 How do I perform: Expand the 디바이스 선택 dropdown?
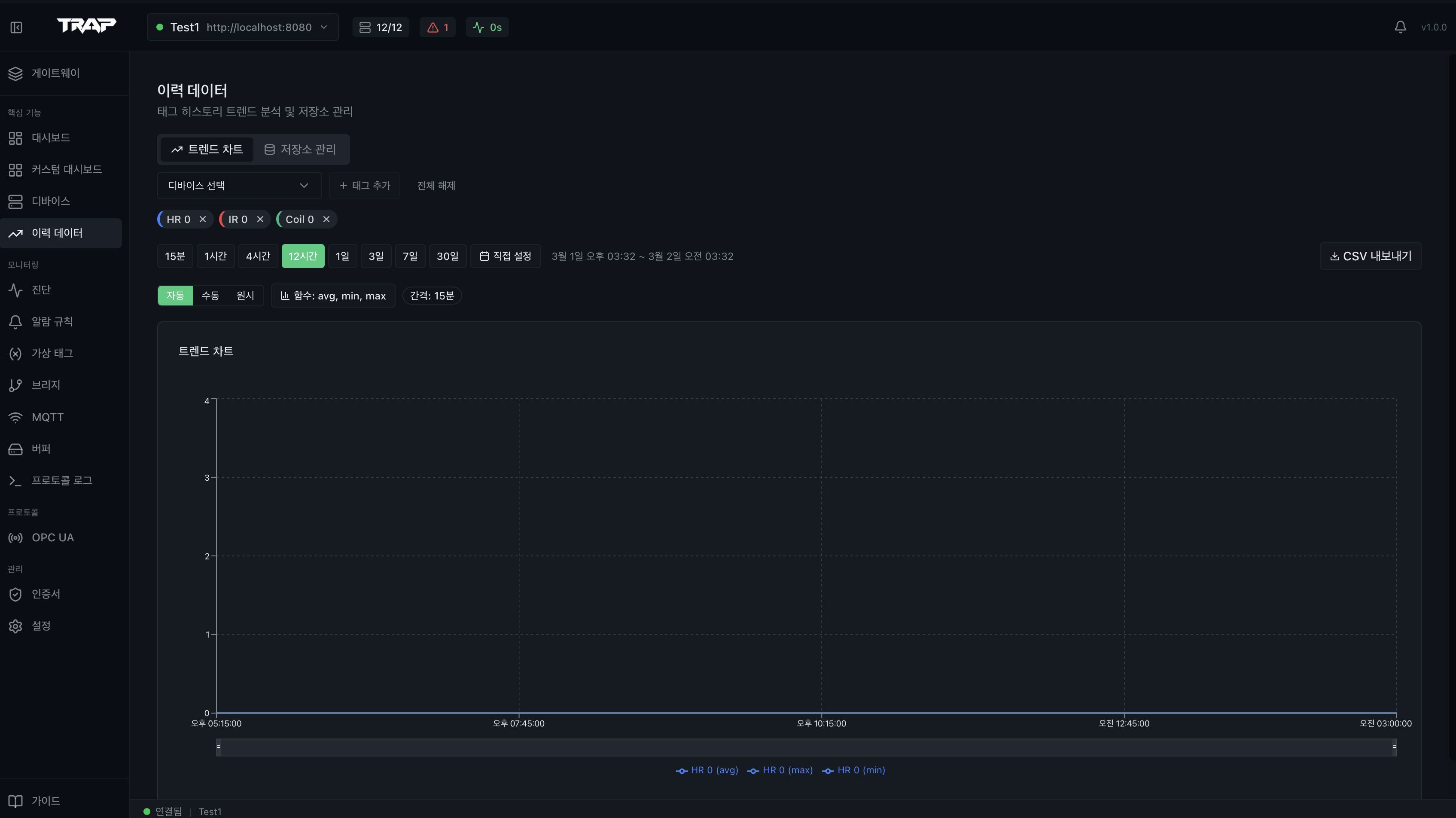238,186
